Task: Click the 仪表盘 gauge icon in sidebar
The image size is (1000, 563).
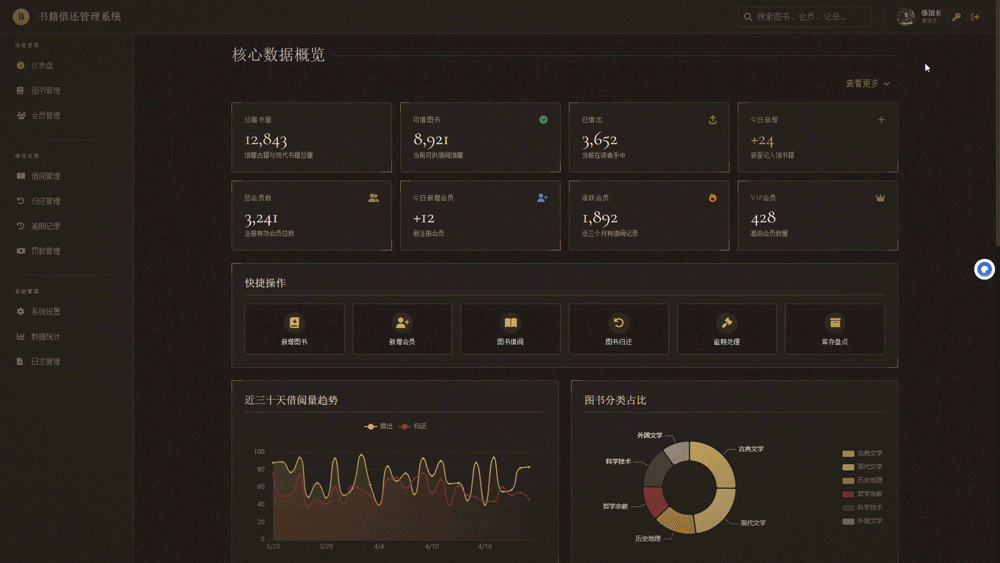Action: [x=20, y=66]
